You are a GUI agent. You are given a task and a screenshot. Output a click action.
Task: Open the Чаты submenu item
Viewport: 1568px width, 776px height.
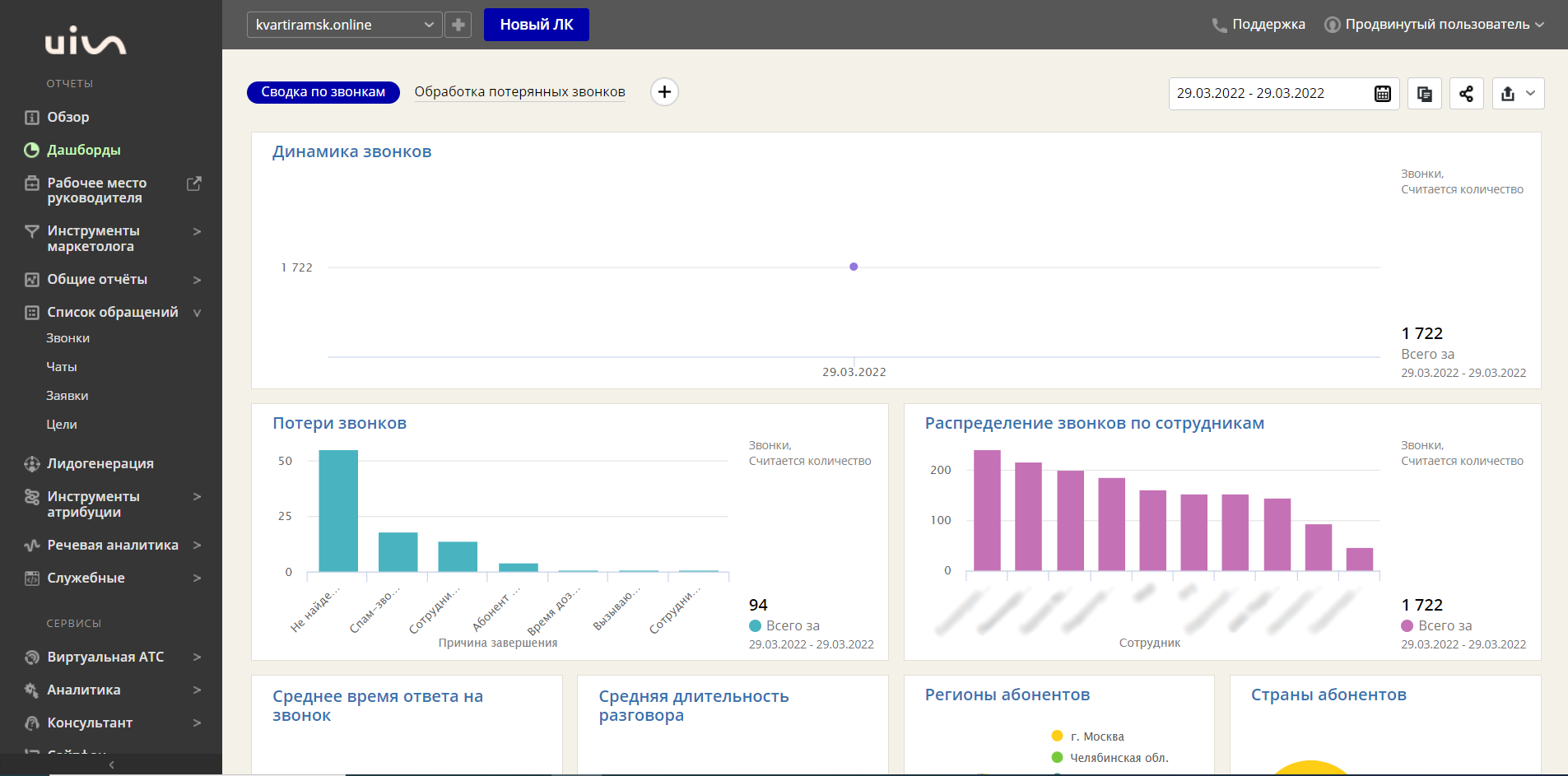pyautogui.click(x=62, y=367)
